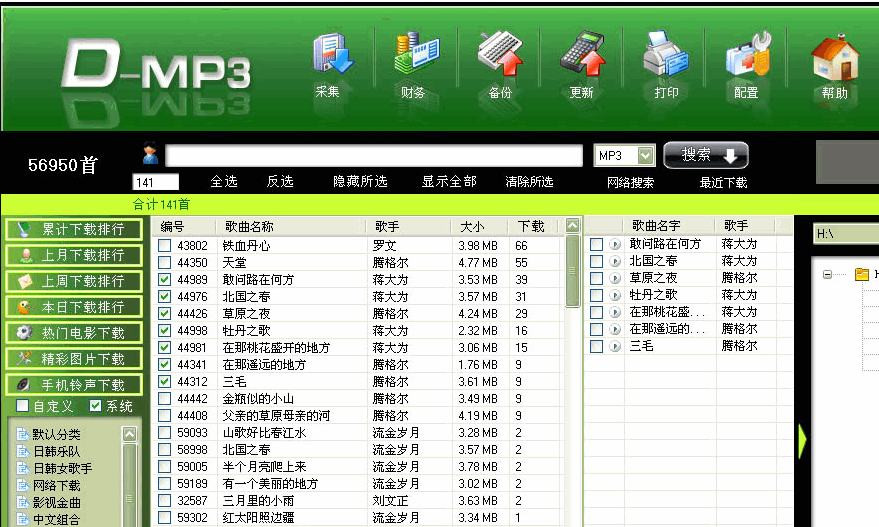This screenshot has height=527, width=879.
Task: Collapse the H:\ tree node
Action: click(827, 274)
